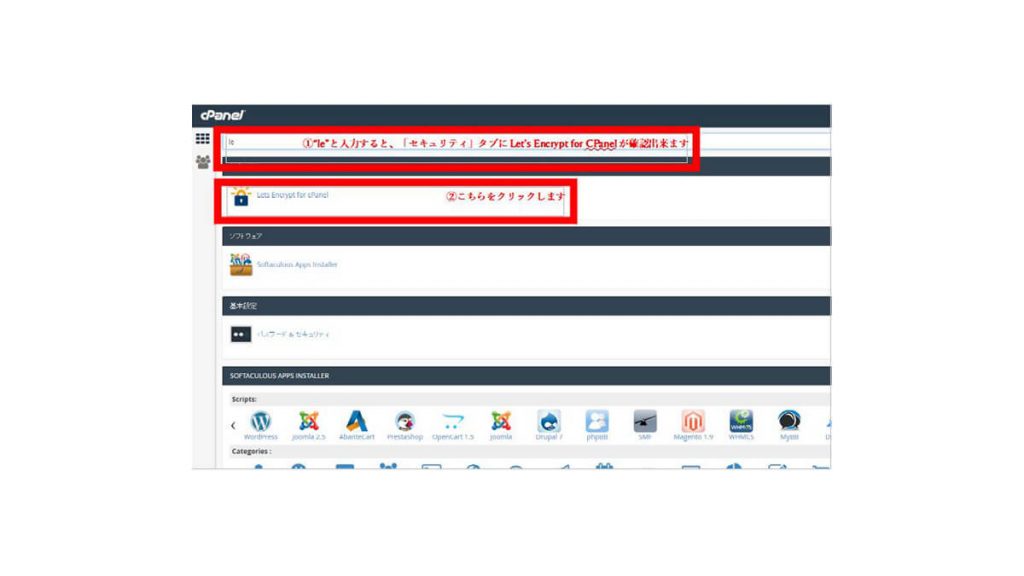Viewport: 1024px width, 576px height.
Task: Open the WordPress script installer icon
Action: (260, 422)
